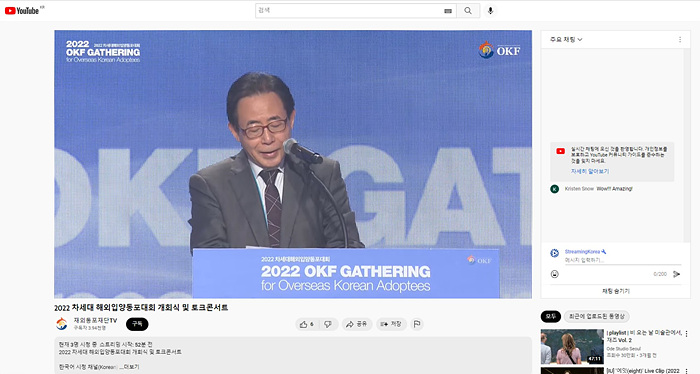Select the 모두 filter chip
The width and height of the screenshot is (700, 374).
click(x=550, y=316)
